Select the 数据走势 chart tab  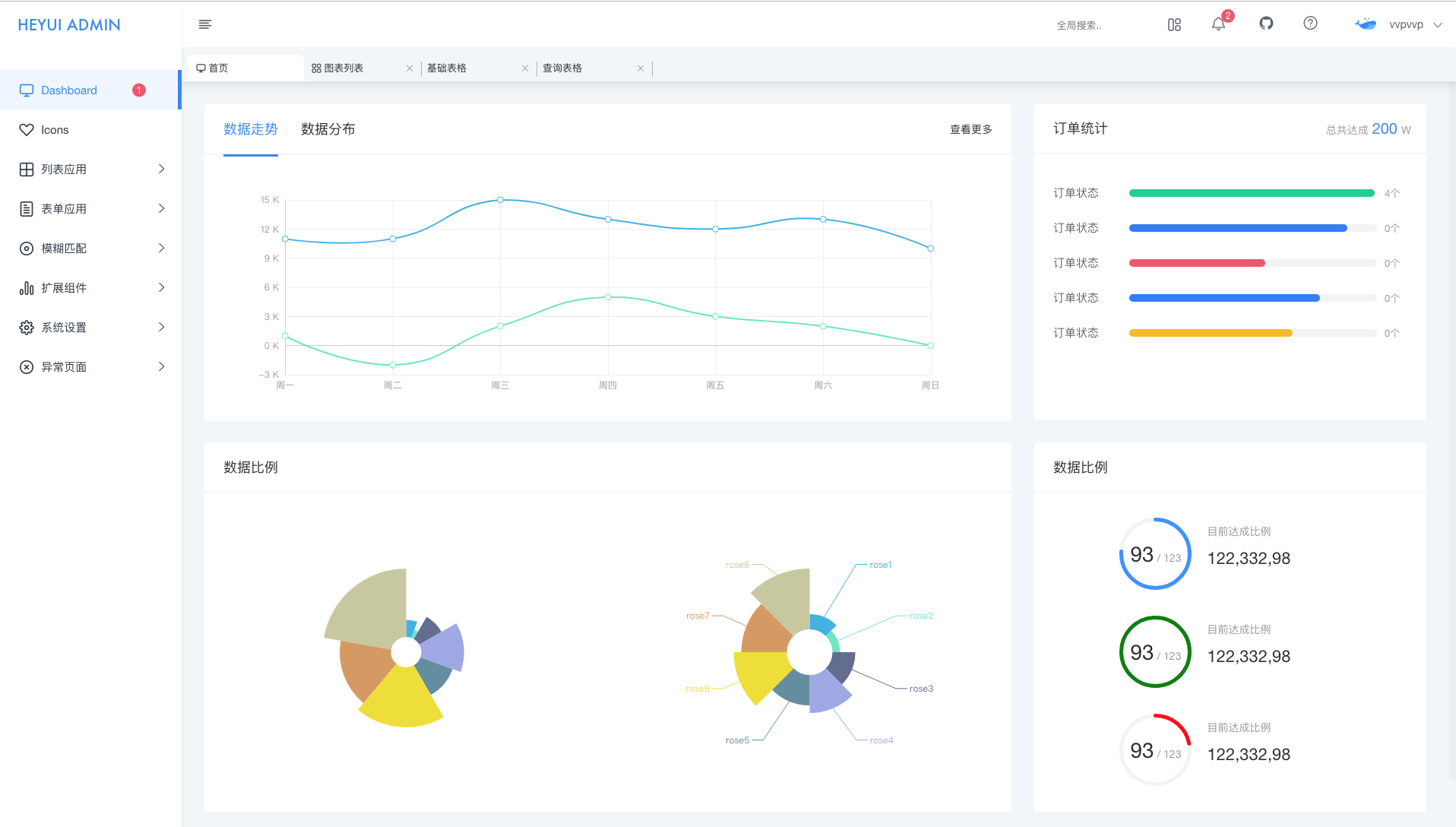[251, 129]
